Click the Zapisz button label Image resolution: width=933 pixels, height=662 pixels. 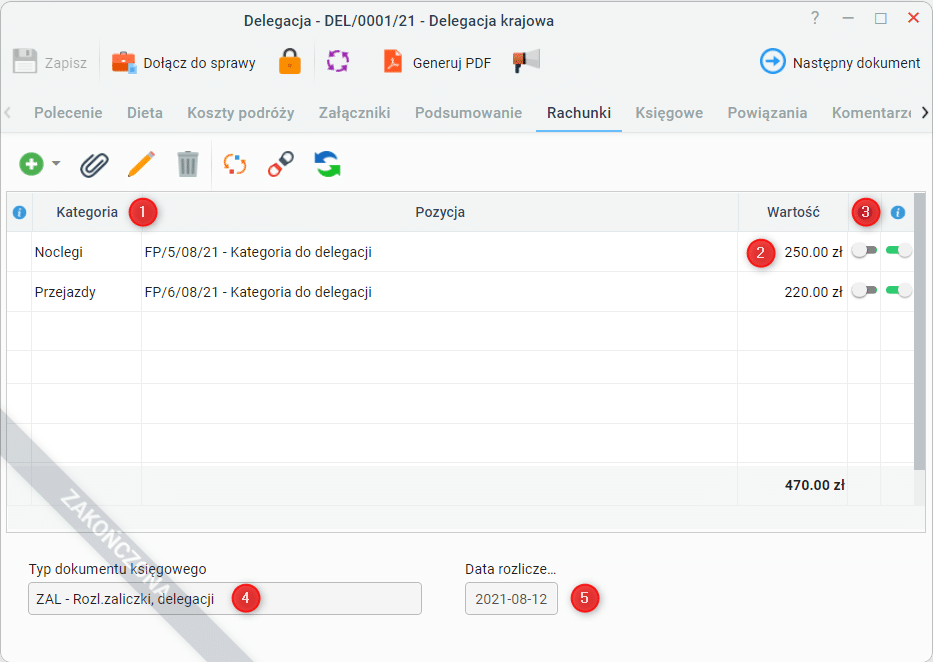coord(66,63)
